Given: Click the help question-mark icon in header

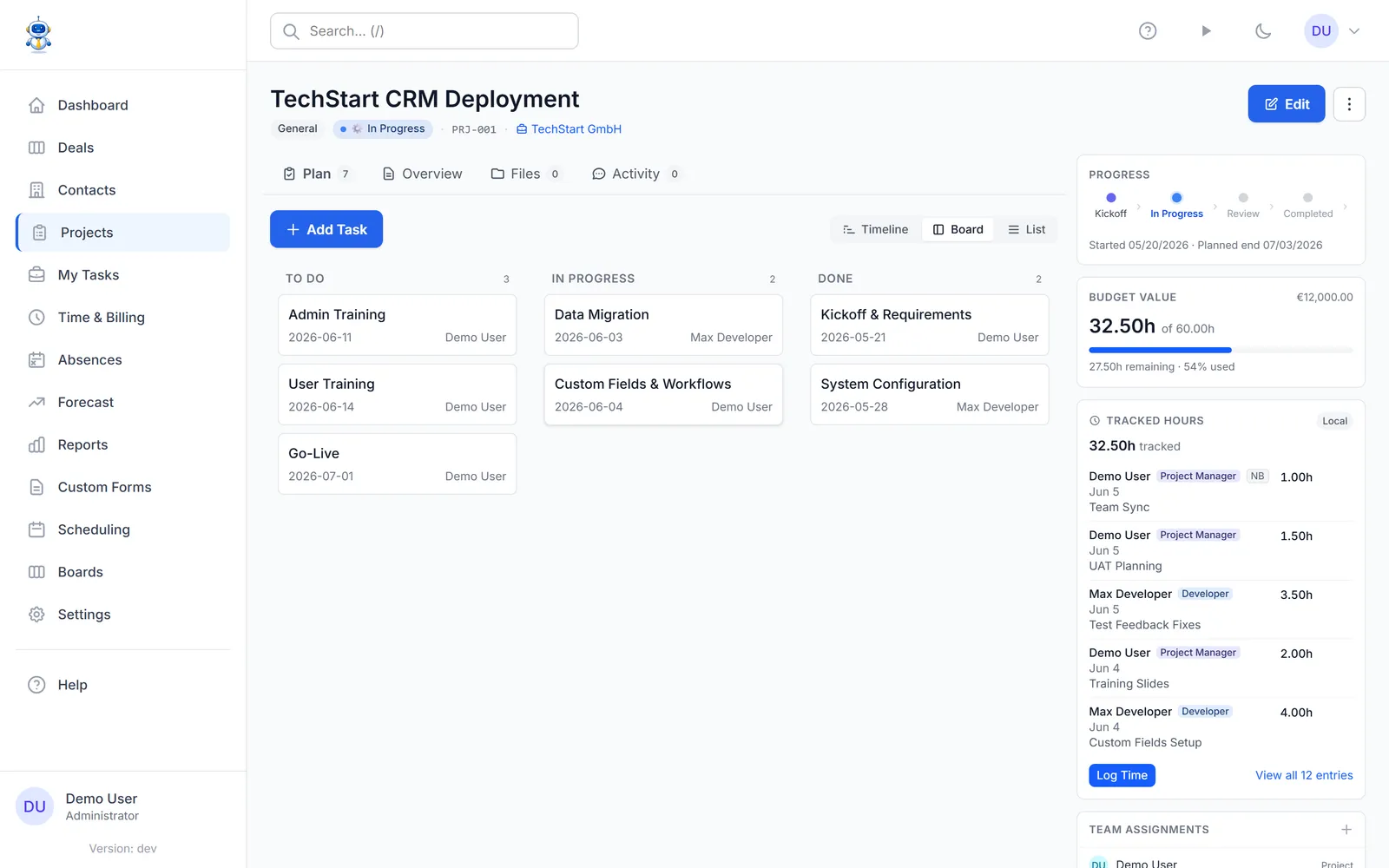Looking at the screenshot, I should click(1148, 31).
